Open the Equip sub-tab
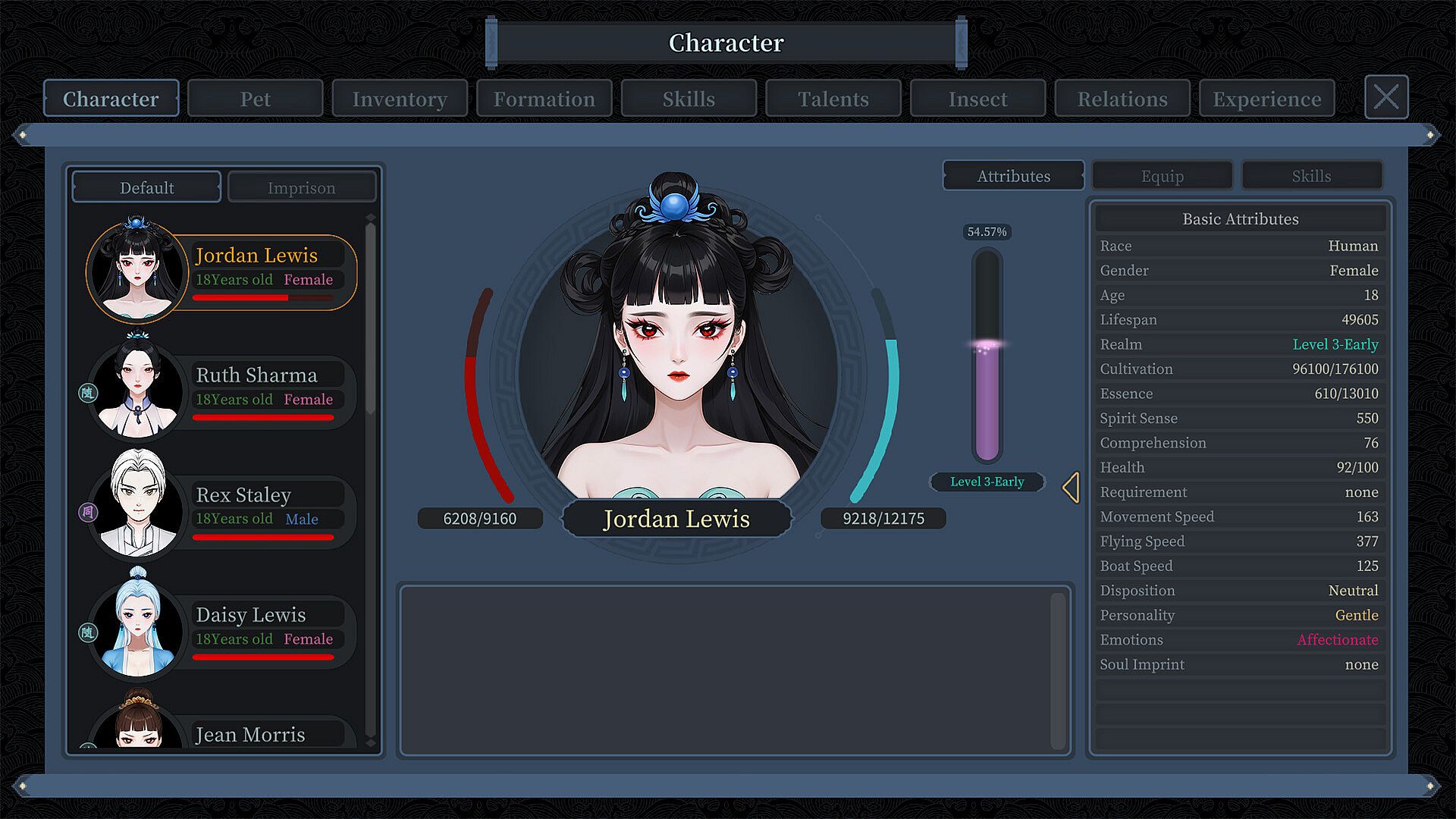1456x819 pixels. click(1162, 176)
